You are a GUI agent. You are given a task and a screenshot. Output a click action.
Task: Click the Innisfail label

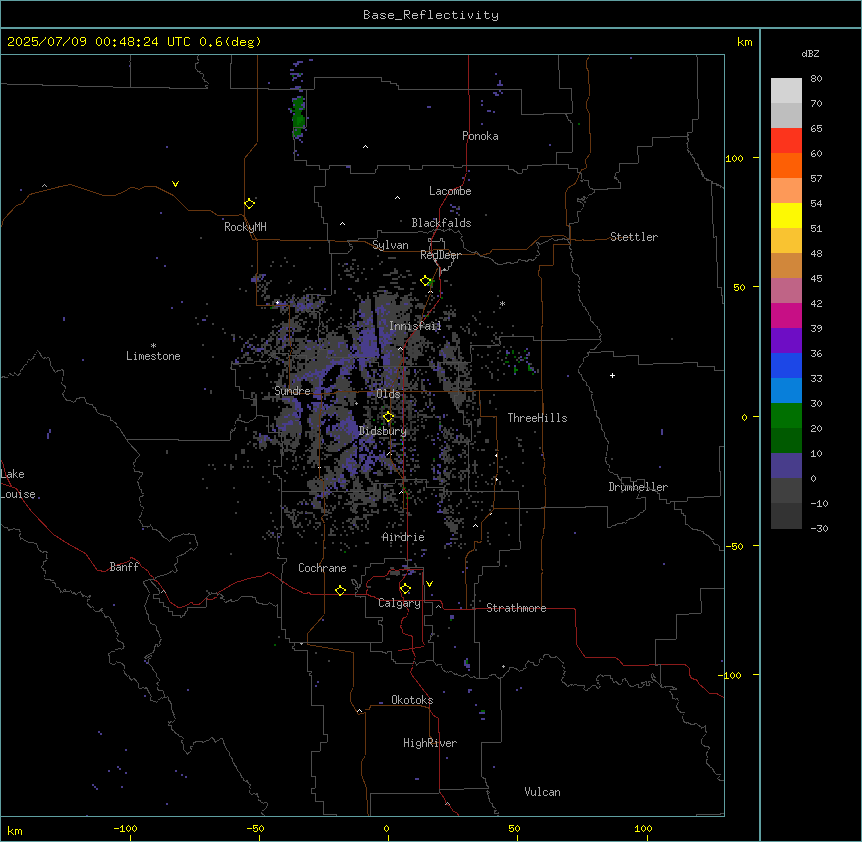[415, 326]
